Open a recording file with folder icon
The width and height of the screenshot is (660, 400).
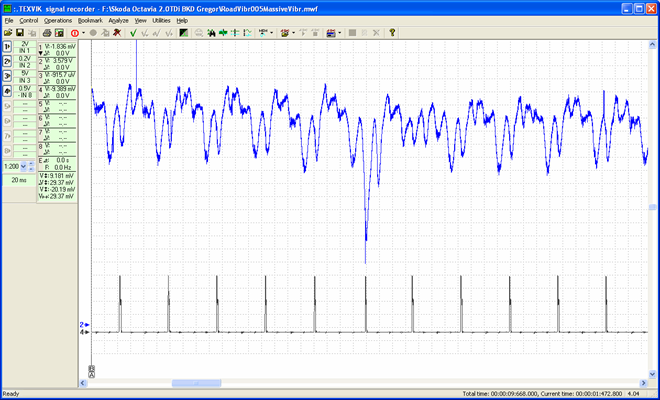pos(8,33)
